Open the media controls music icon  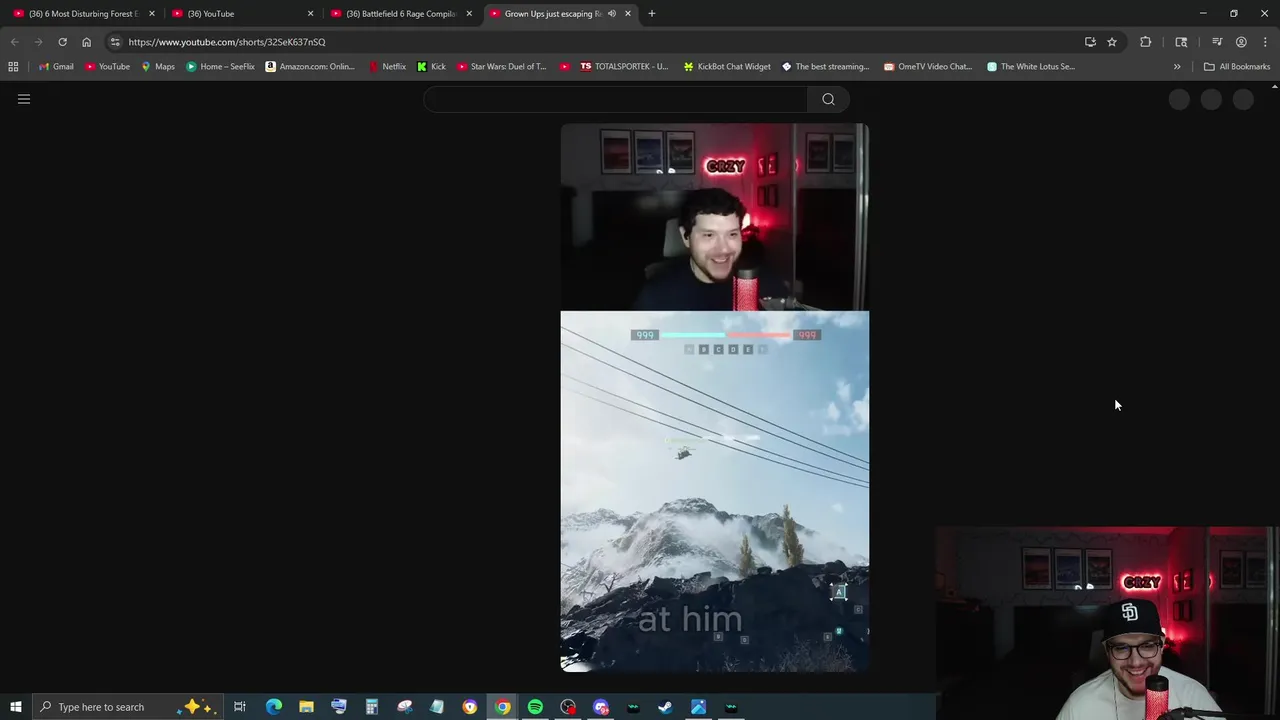(1217, 42)
